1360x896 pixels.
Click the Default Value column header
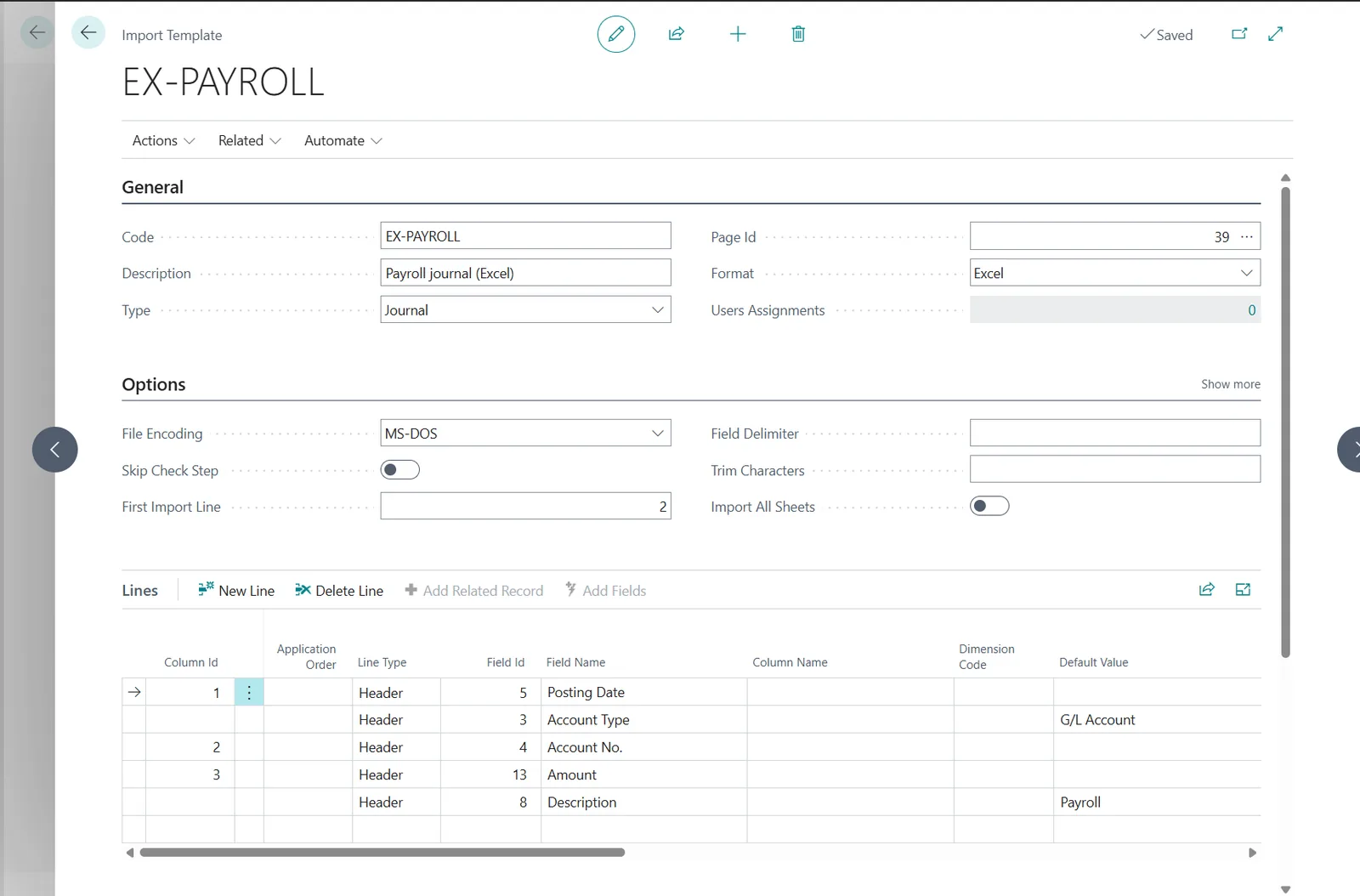pos(1093,662)
